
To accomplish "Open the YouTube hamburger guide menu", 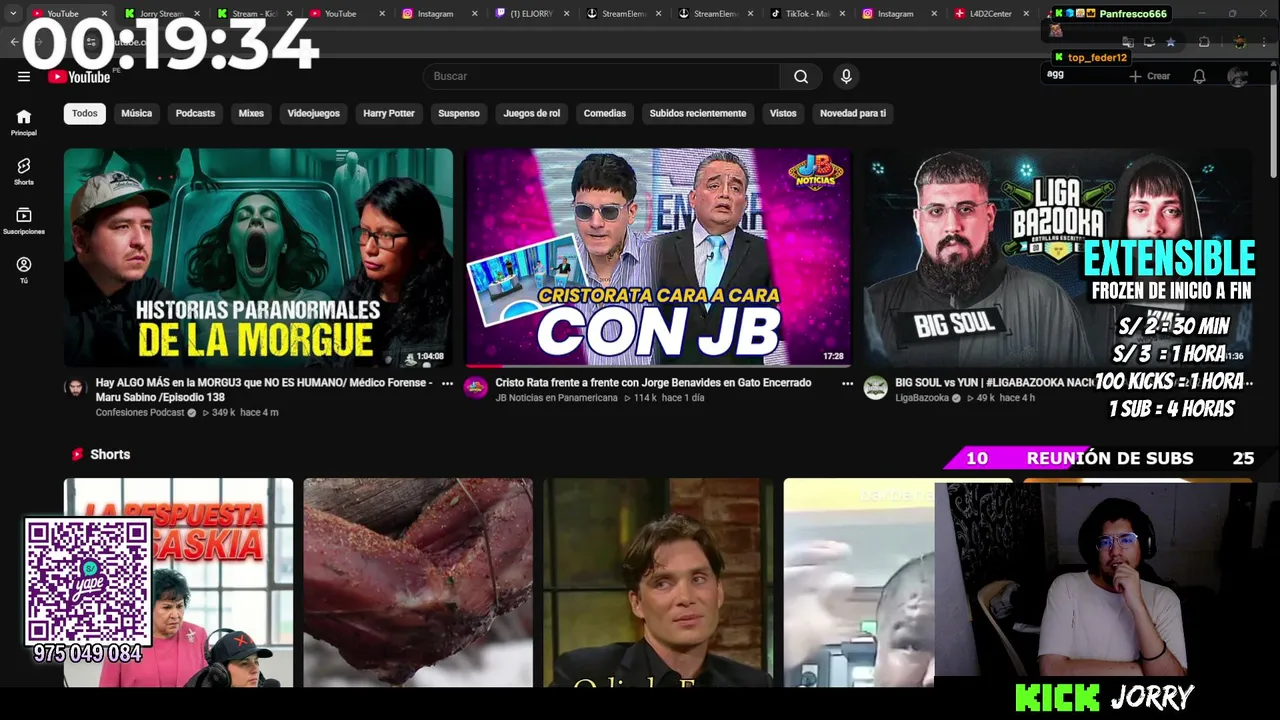I will (x=24, y=76).
